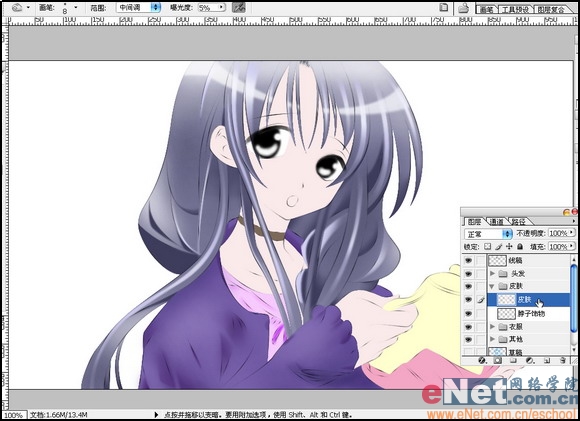Hide the 线稿 layer eye icon

[x=468, y=260]
